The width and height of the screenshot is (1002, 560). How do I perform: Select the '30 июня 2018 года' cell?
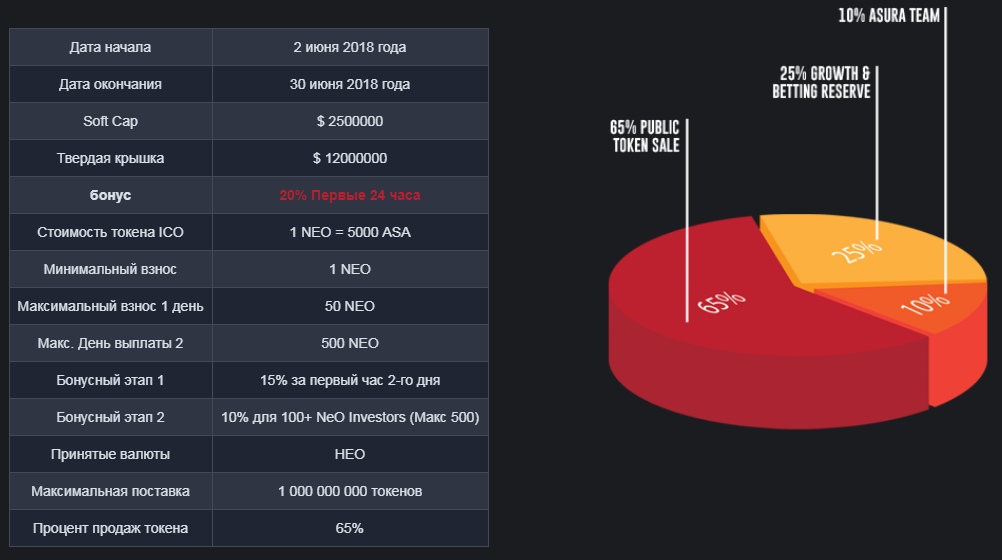pyautogui.click(x=350, y=84)
